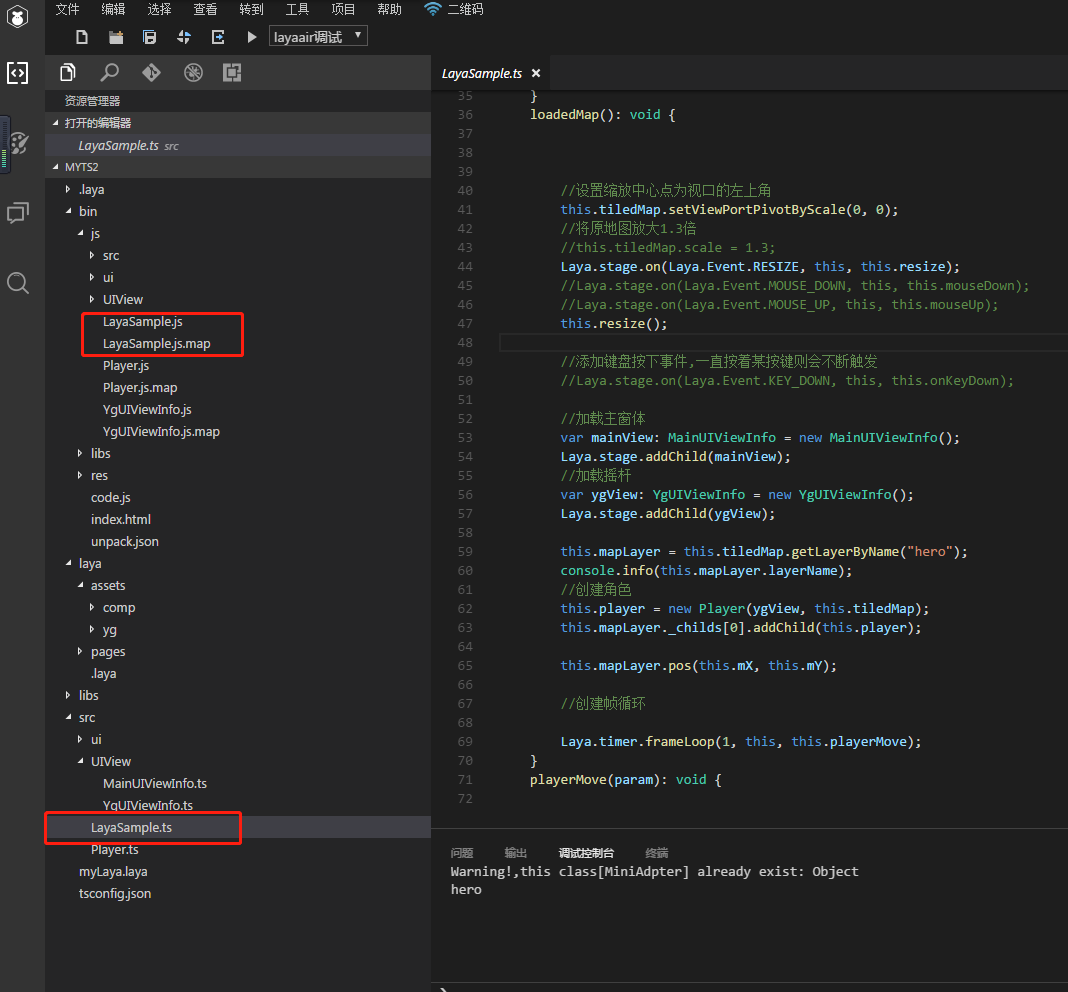
Task: Switch to the 终端 panel tab
Action: point(656,853)
